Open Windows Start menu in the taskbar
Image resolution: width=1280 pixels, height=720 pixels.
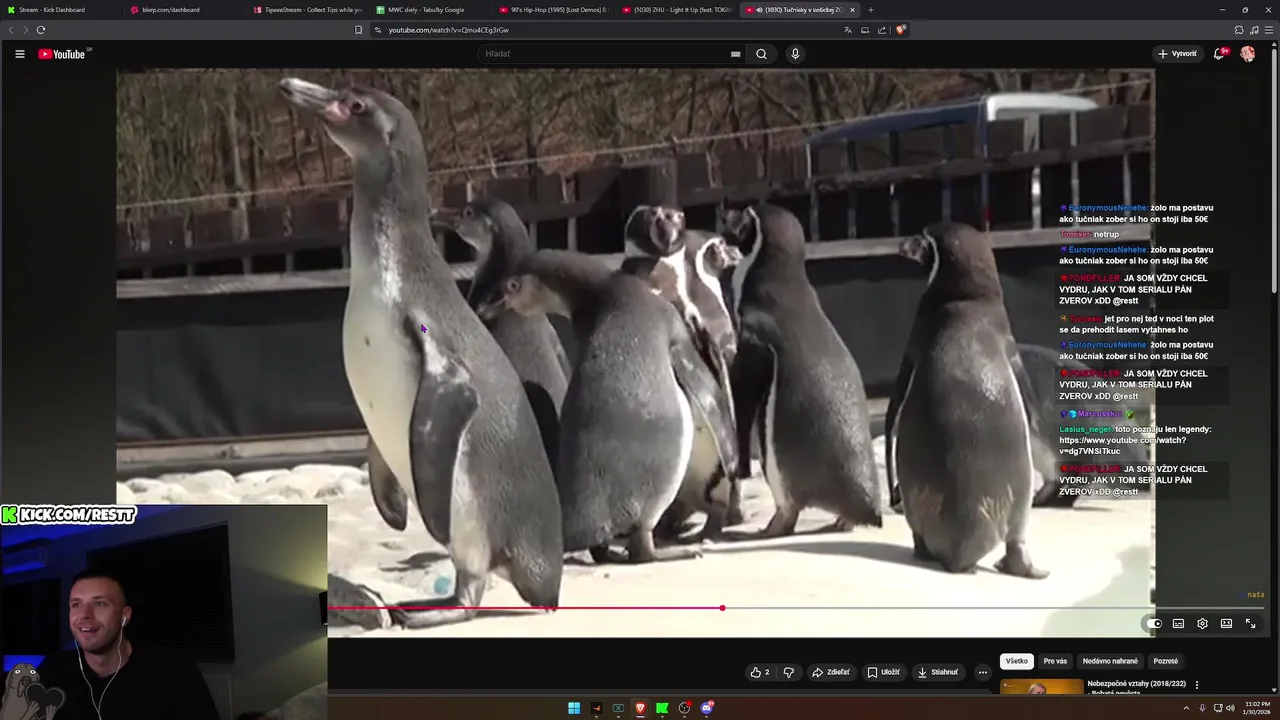point(574,708)
